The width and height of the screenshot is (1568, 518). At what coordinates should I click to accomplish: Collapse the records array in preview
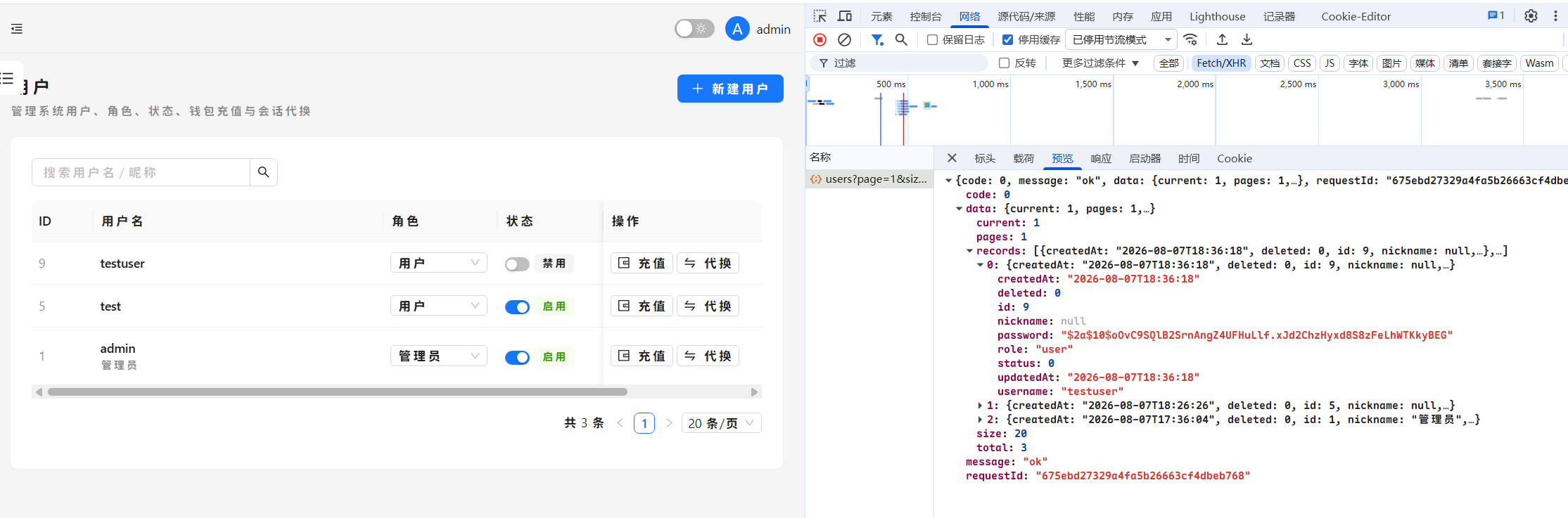click(x=969, y=251)
